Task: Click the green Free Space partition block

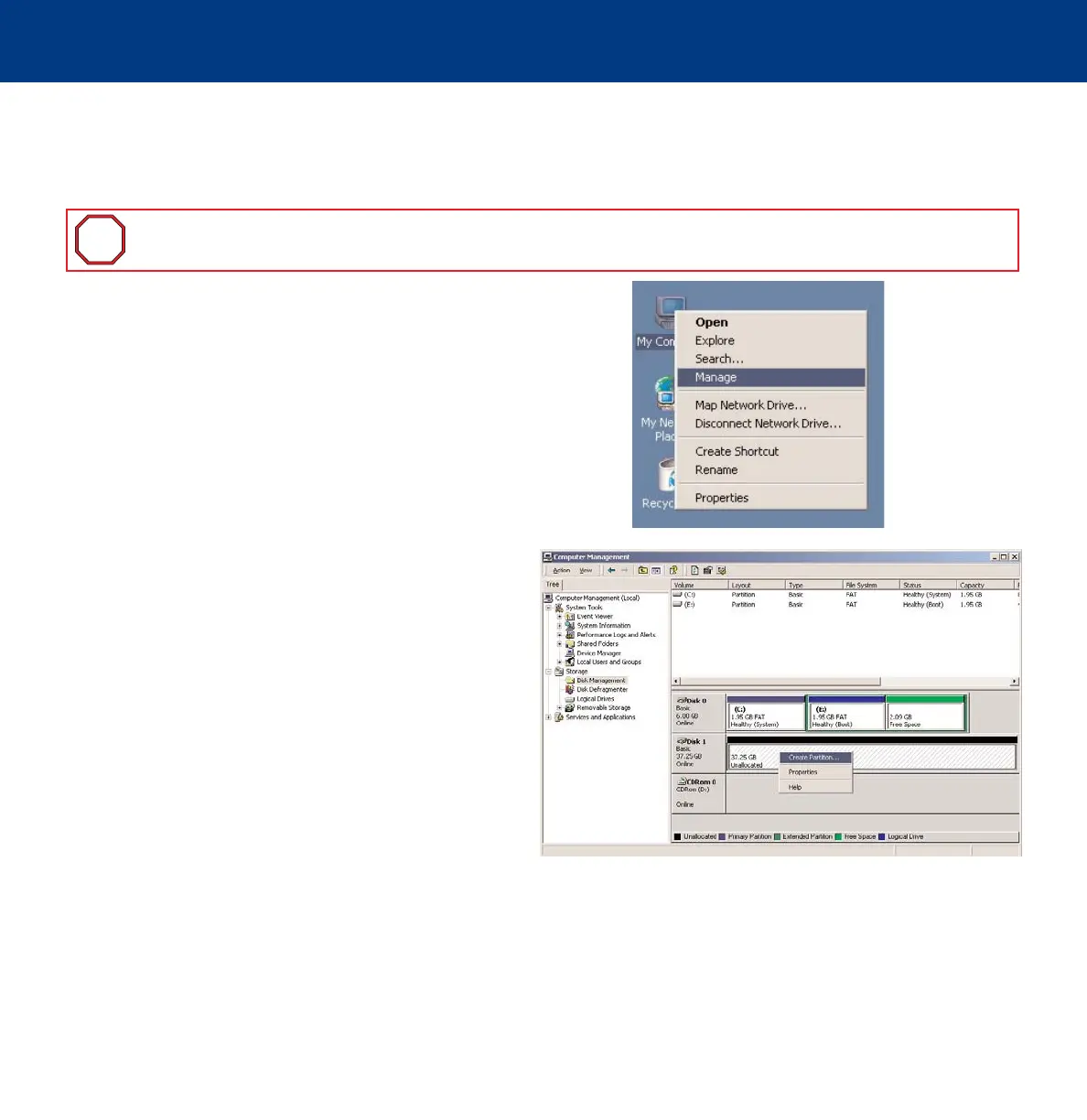Action: [925, 714]
